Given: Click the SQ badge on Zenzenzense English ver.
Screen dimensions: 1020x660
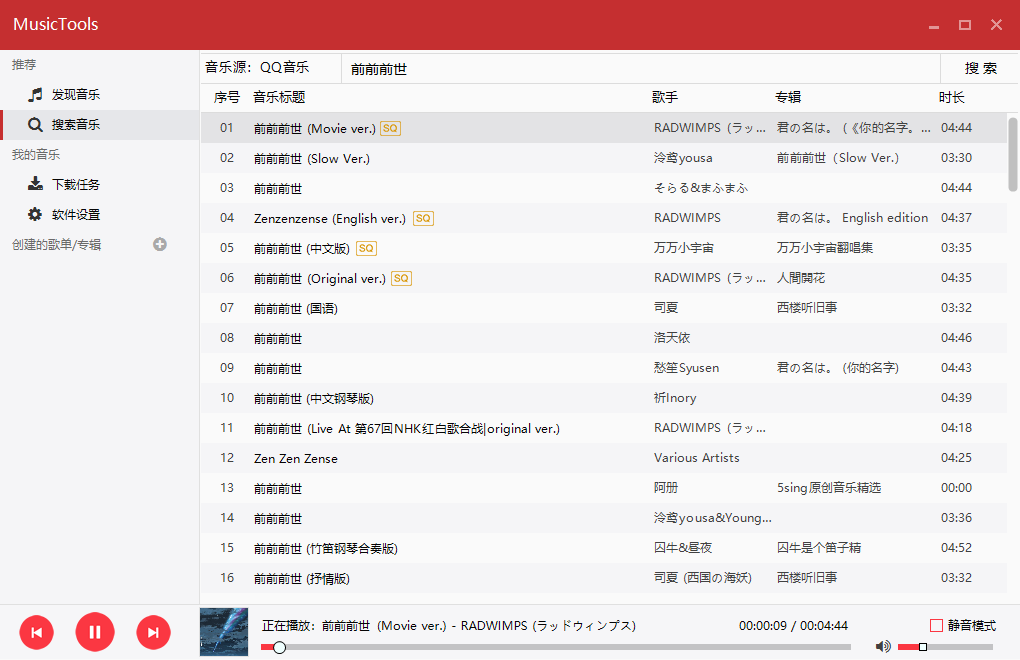Looking at the screenshot, I should pyautogui.click(x=423, y=218).
